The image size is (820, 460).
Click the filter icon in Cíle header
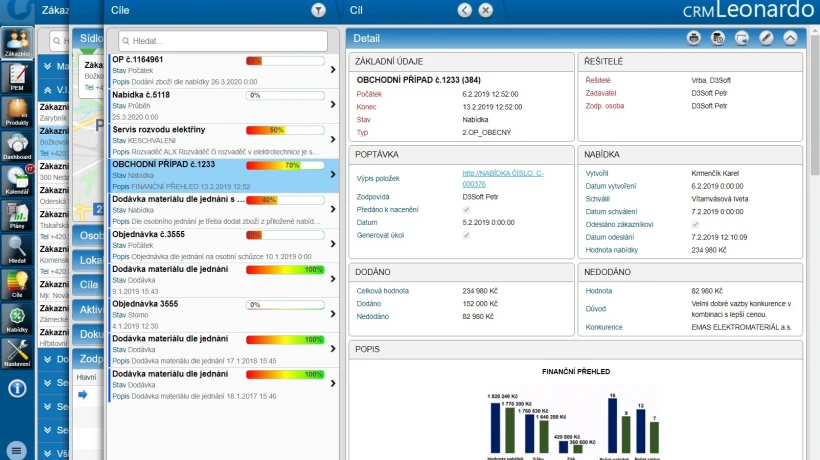coord(318,10)
